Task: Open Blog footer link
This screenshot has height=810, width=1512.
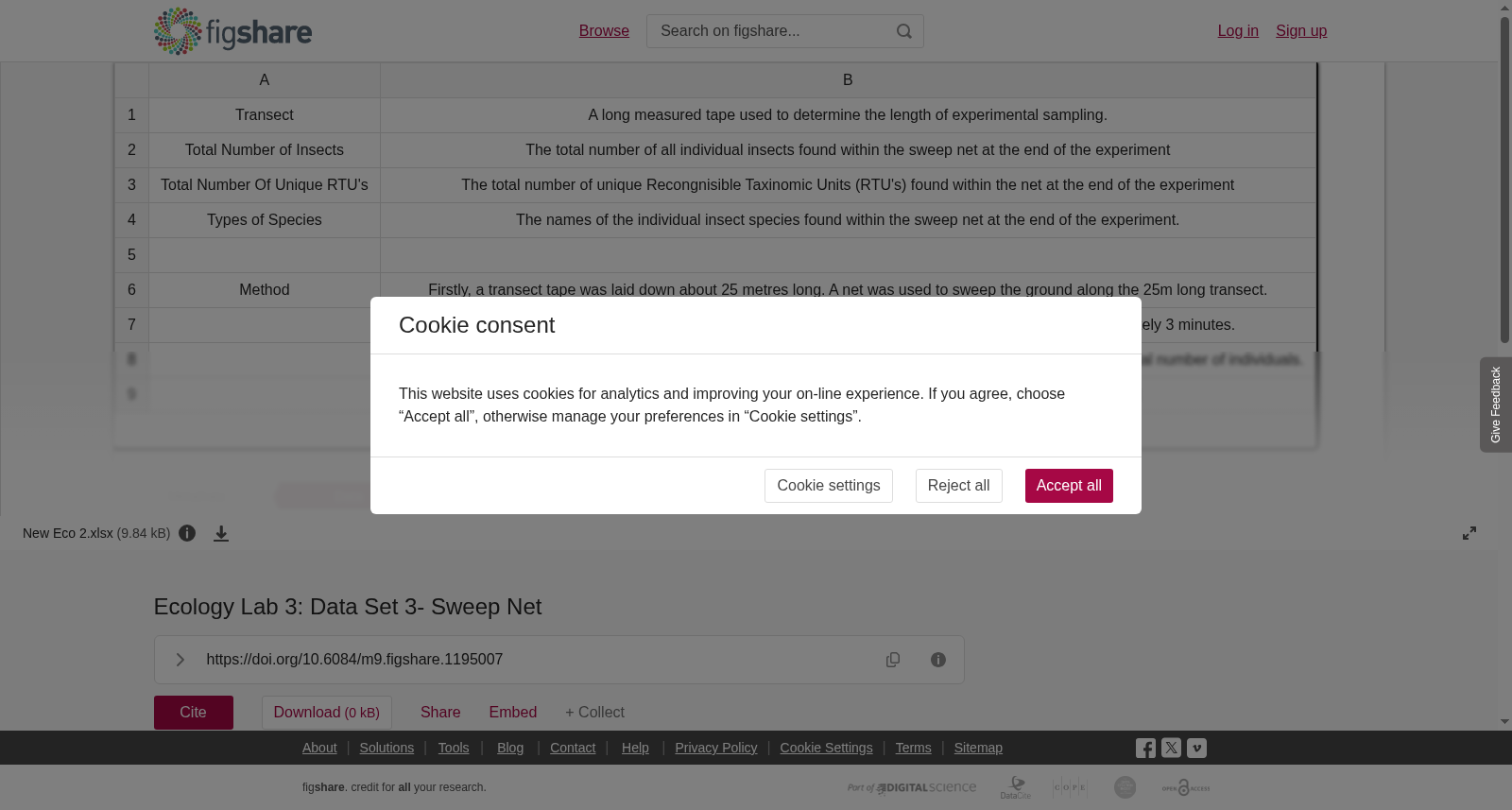Action: pos(510,748)
